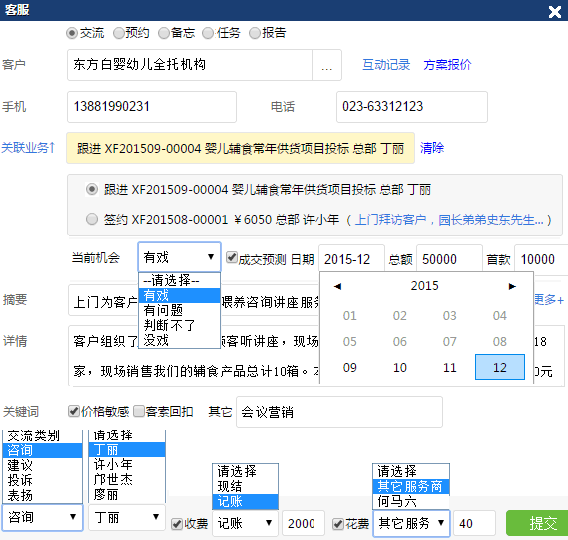Open the 其它服务 provider dropdown

click(x=411, y=523)
